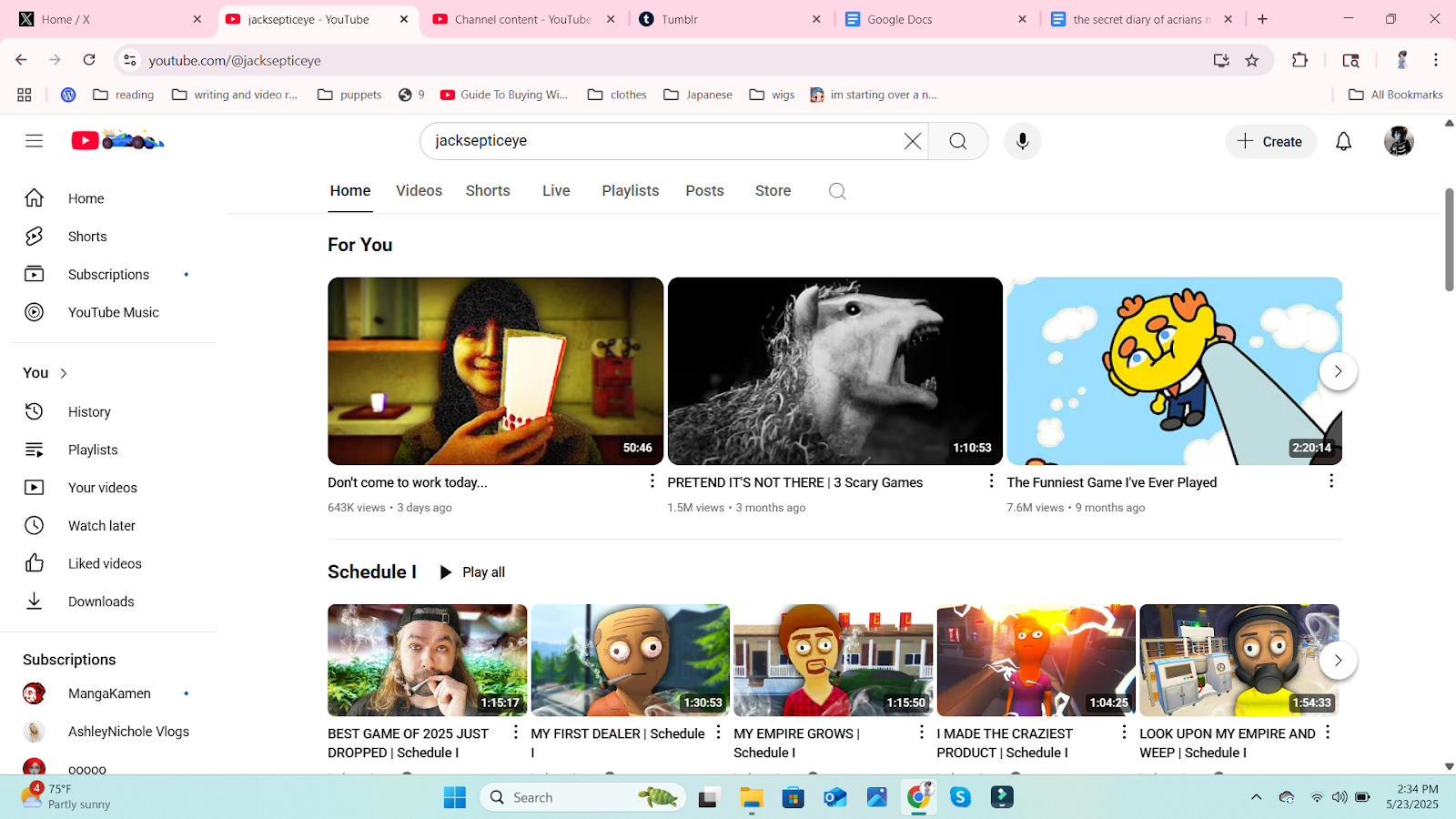The height and width of the screenshot is (819, 1456).
Task: Click the Create button
Action: (x=1270, y=141)
